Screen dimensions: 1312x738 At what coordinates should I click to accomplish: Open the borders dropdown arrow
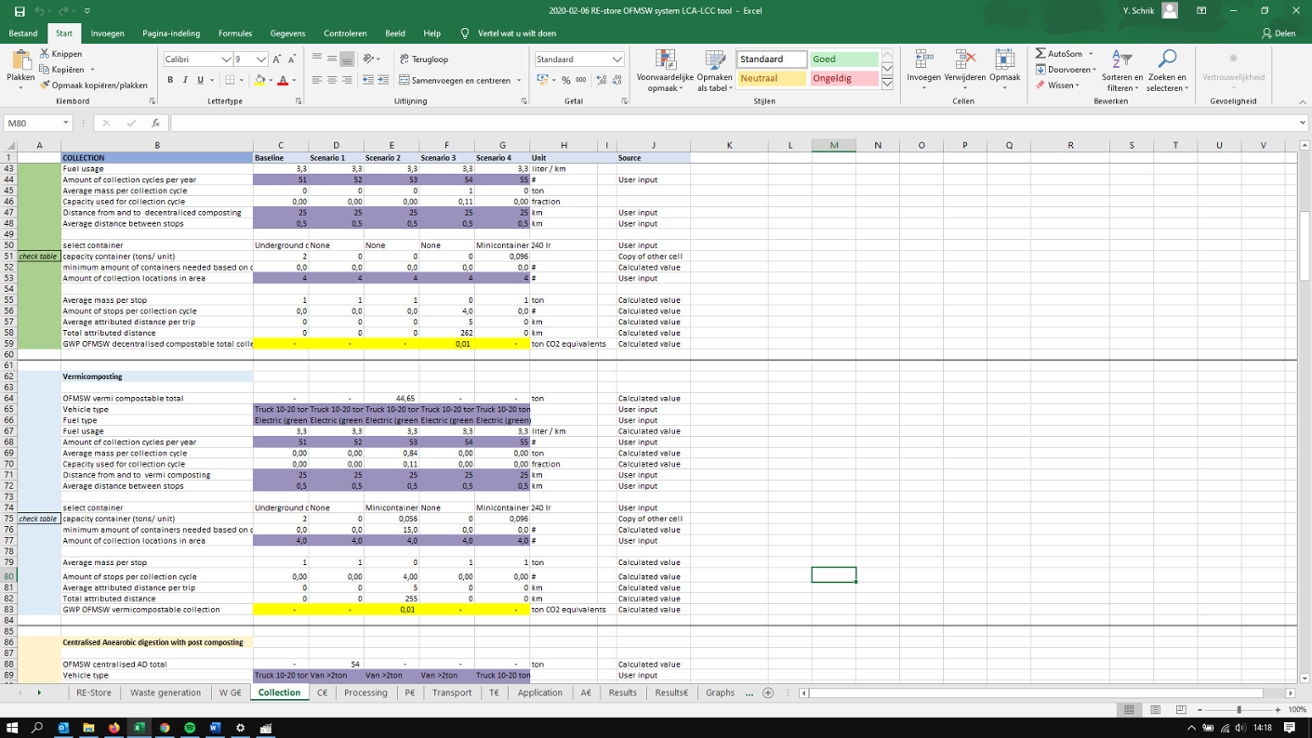pyautogui.click(x=241, y=80)
